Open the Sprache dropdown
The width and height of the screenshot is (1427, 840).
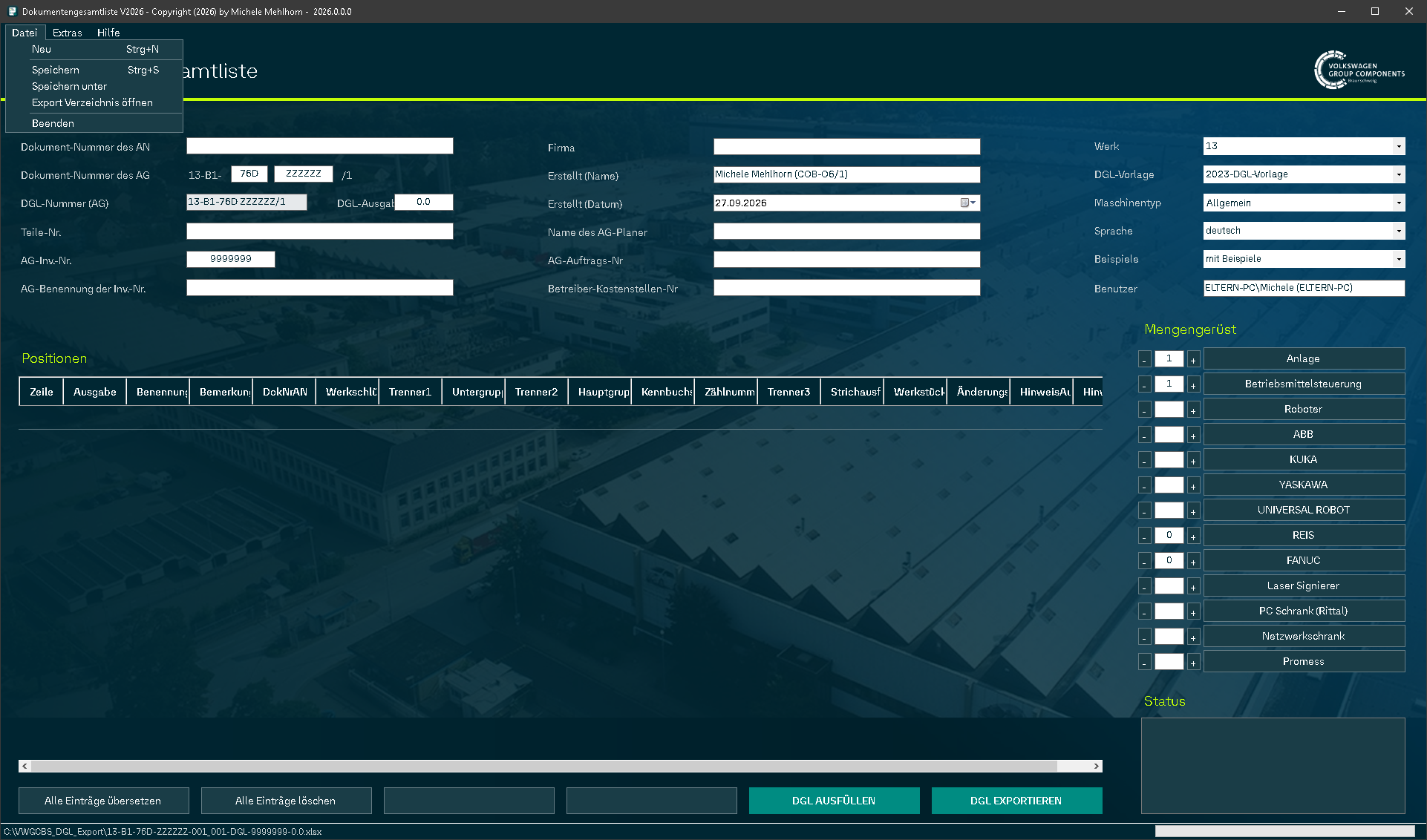tap(1399, 231)
